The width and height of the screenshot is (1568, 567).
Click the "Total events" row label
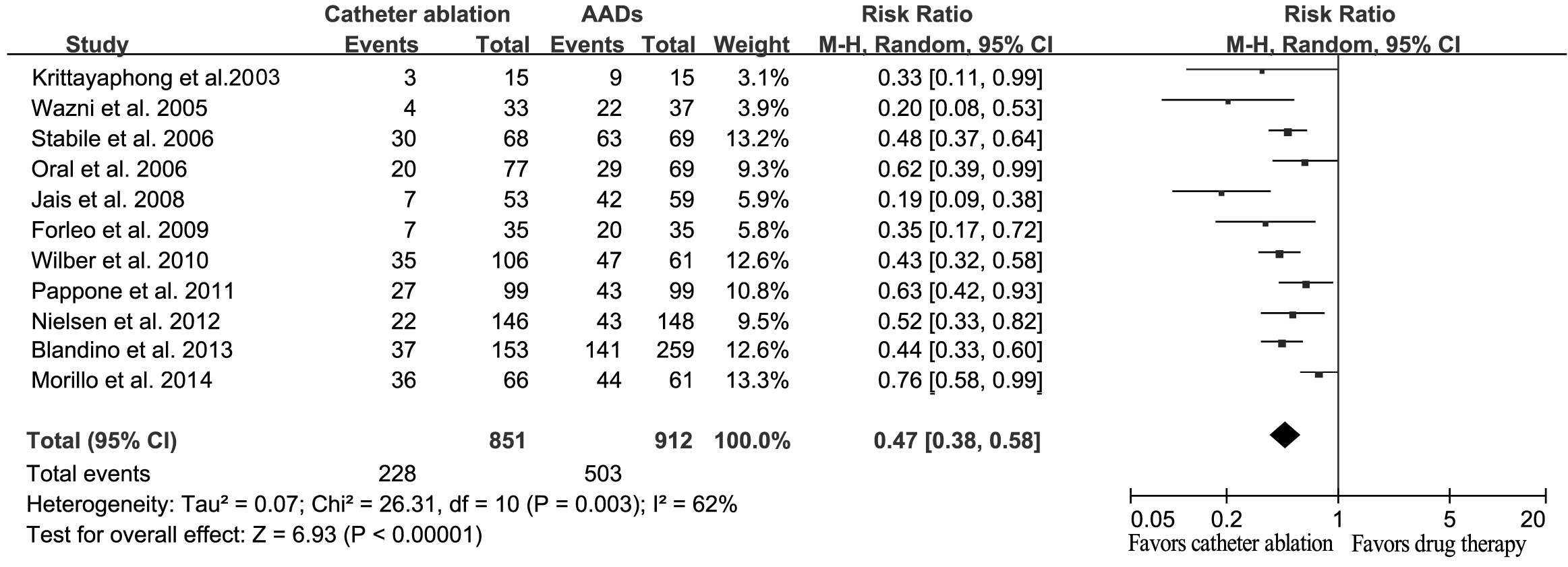click(x=88, y=473)
